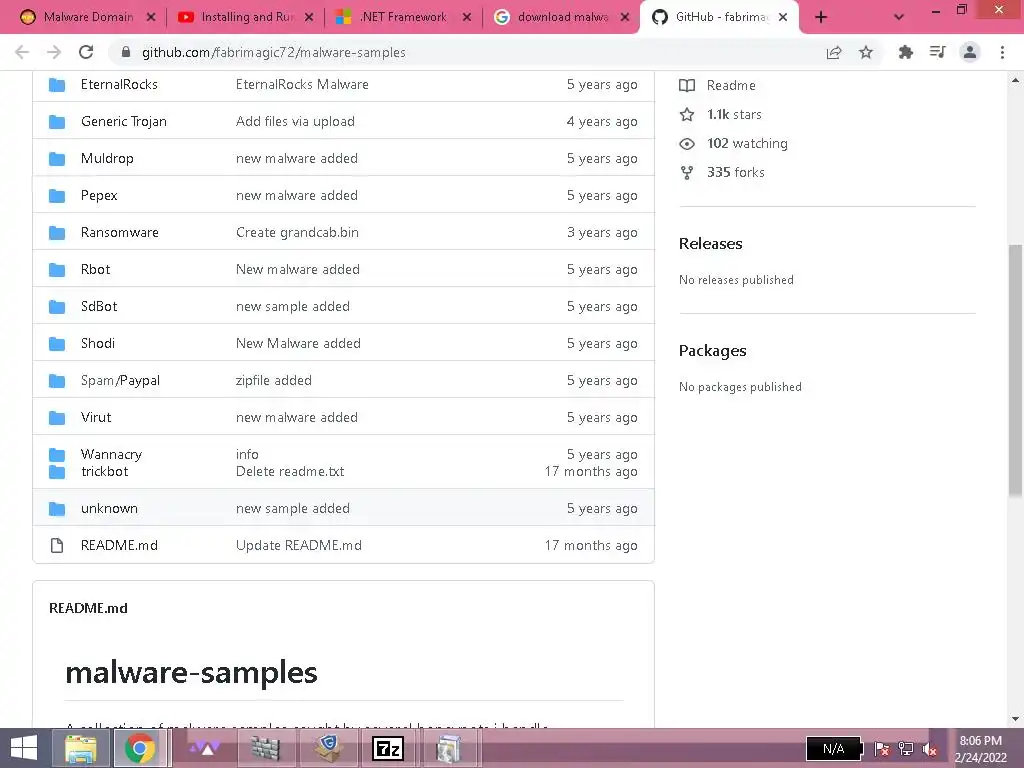
Task: Click the SdBot folder icon
Action: click(57, 306)
